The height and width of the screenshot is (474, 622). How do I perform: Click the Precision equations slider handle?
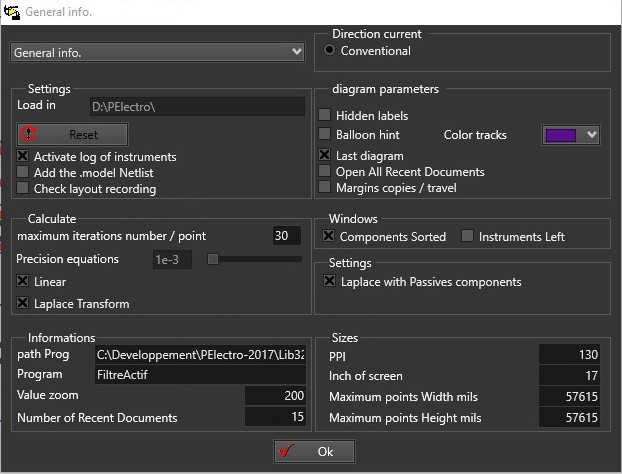(213, 259)
